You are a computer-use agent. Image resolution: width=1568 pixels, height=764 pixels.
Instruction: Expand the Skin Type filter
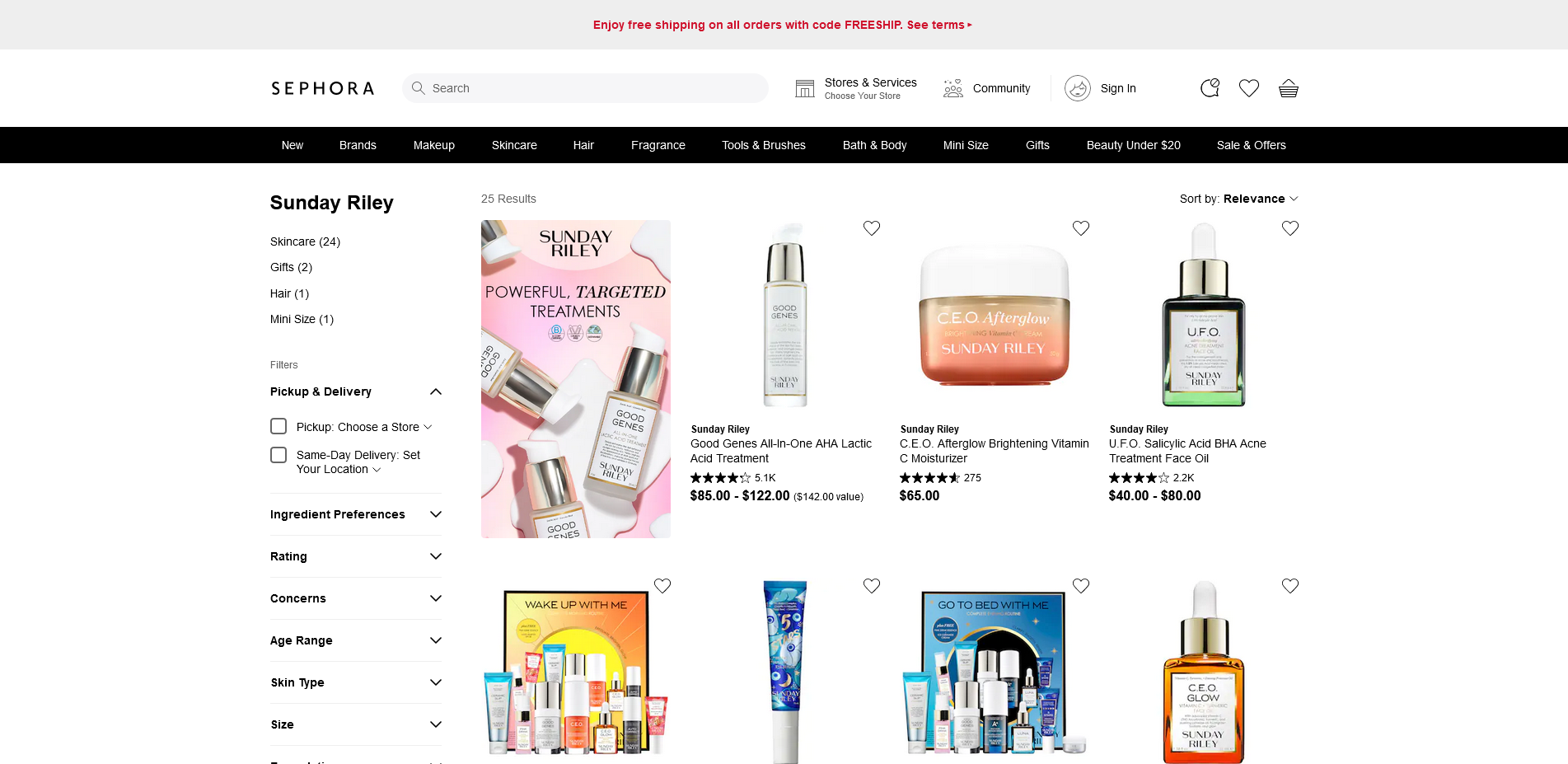coord(356,682)
